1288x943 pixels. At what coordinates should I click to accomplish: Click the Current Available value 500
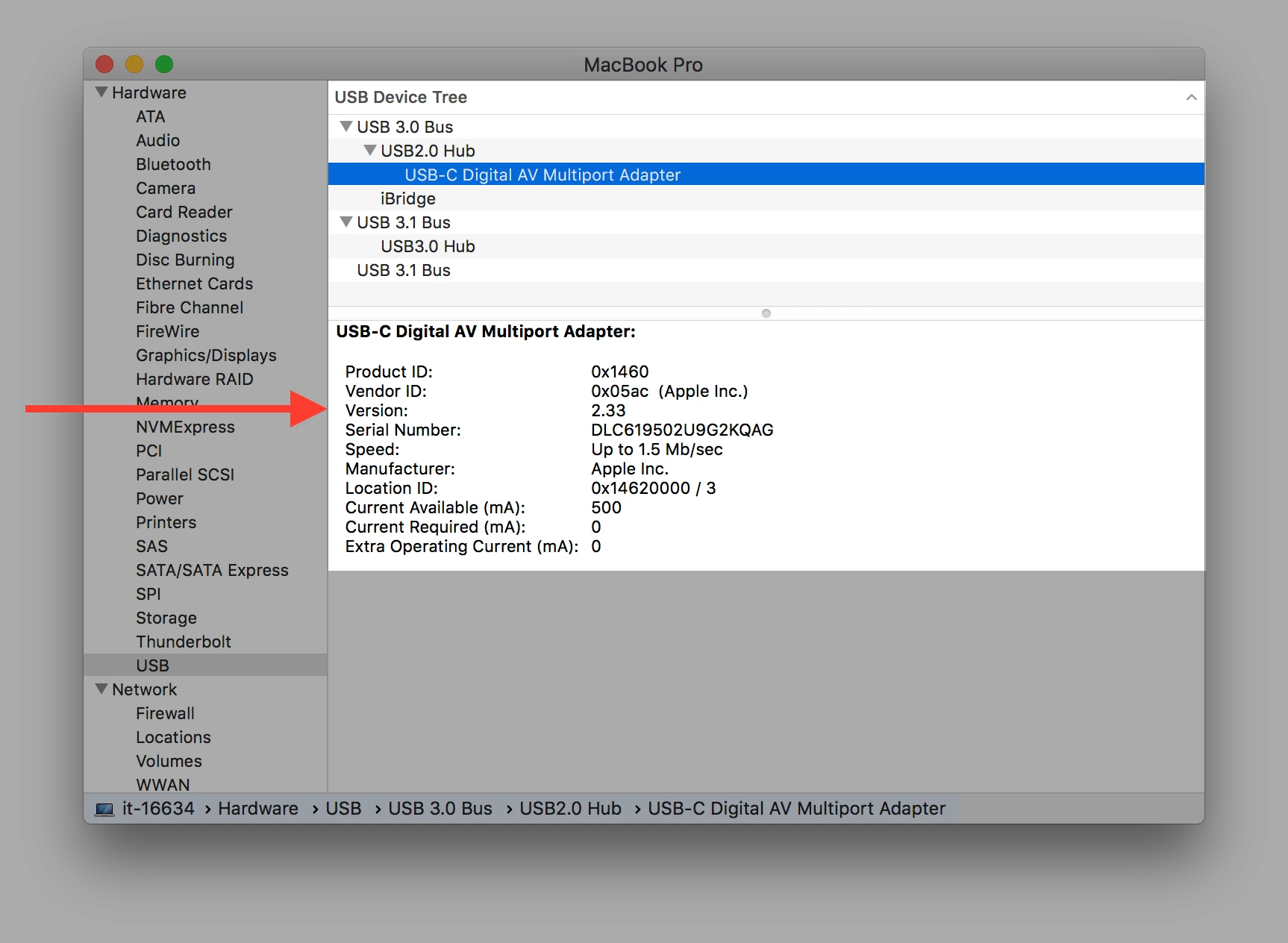coord(606,508)
